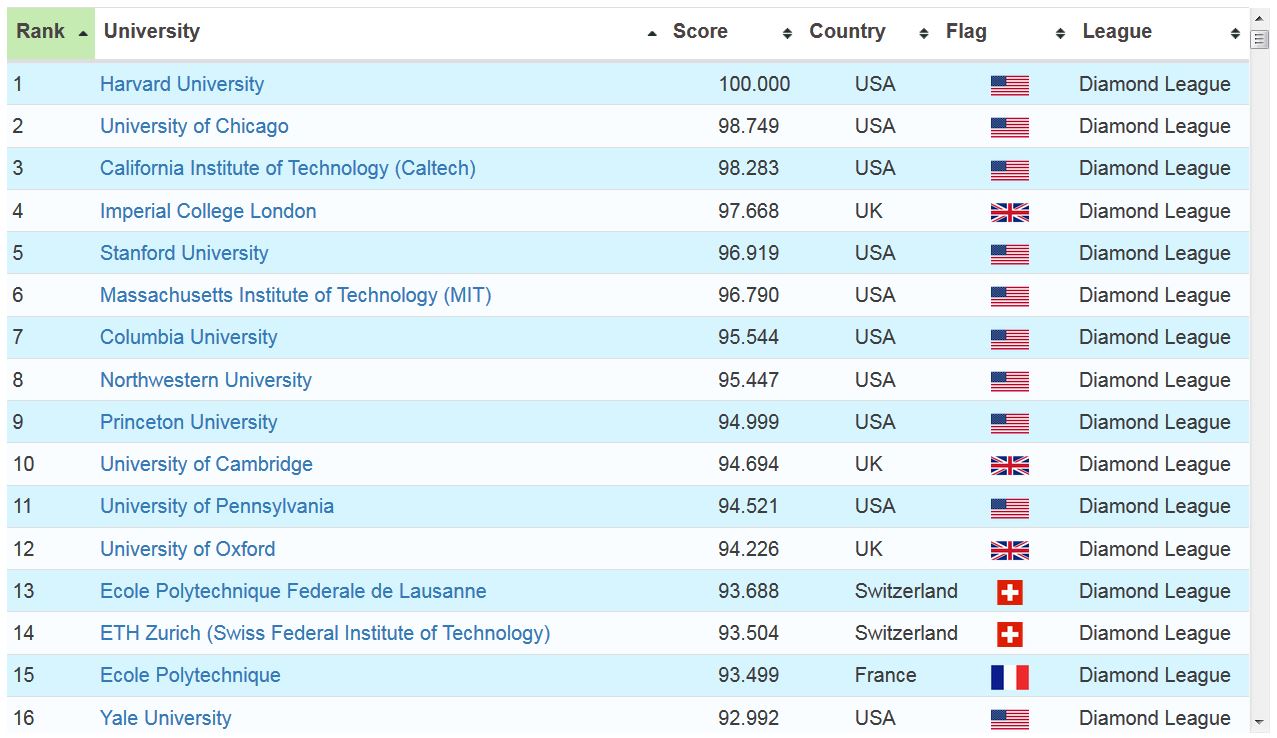
Task: Click the scrollbar up arrow
Action: pos(1260,18)
